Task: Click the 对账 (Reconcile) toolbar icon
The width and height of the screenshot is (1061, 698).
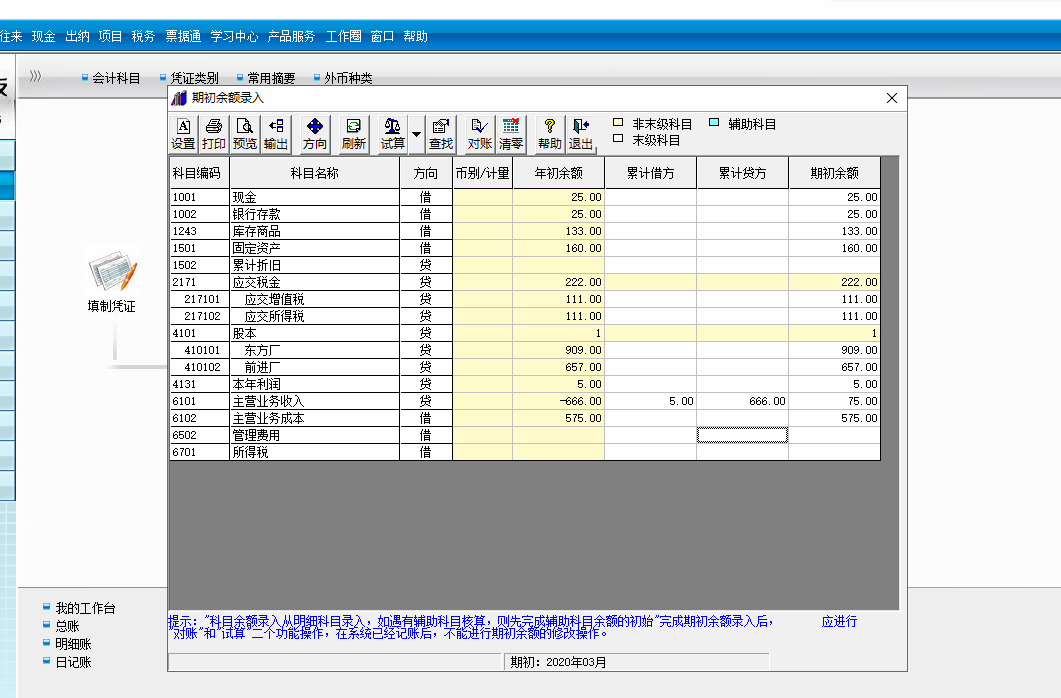Action: [x=480, y=134]
